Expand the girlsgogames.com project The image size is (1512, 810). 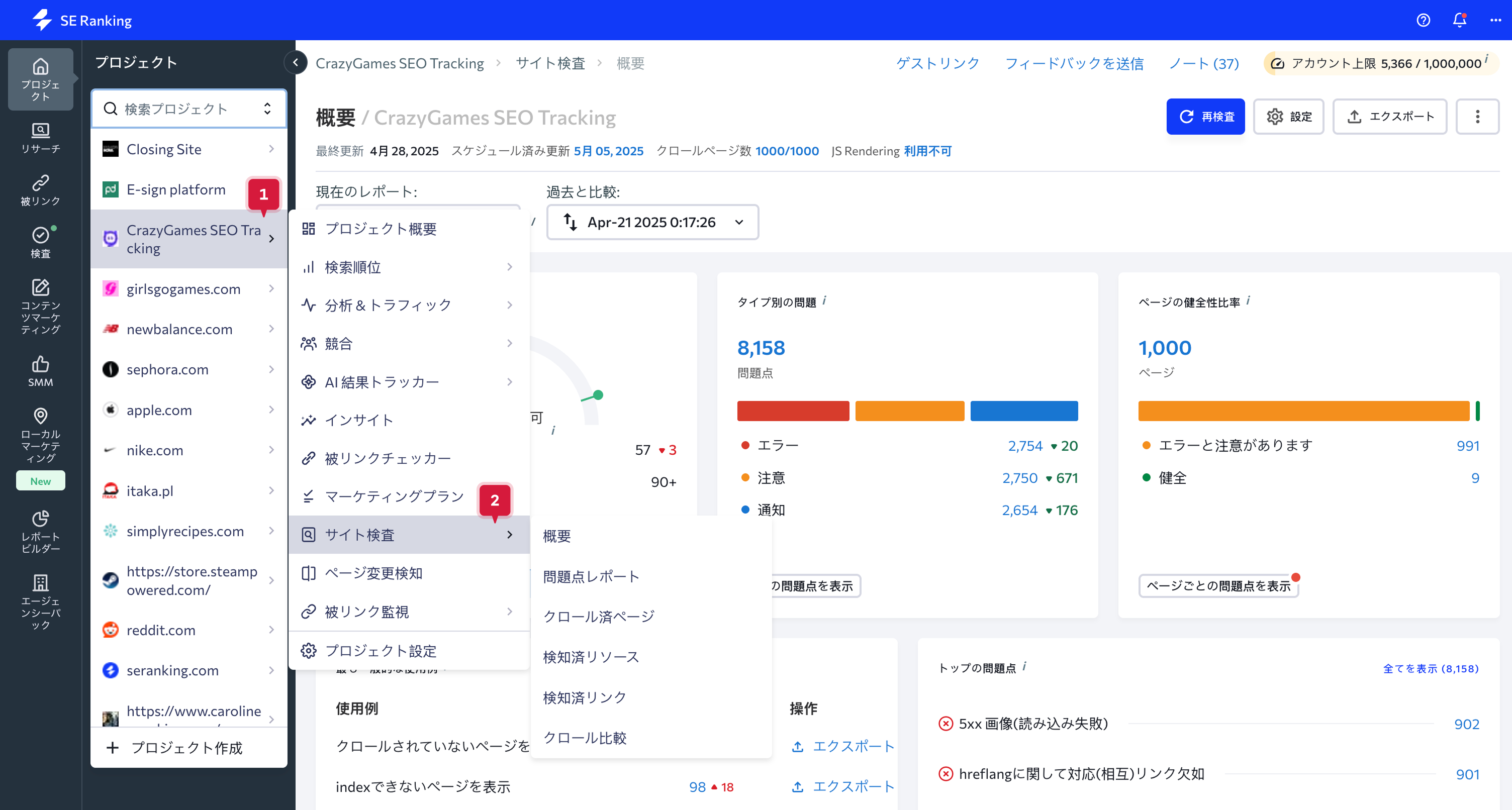click(x=271, y=289)
